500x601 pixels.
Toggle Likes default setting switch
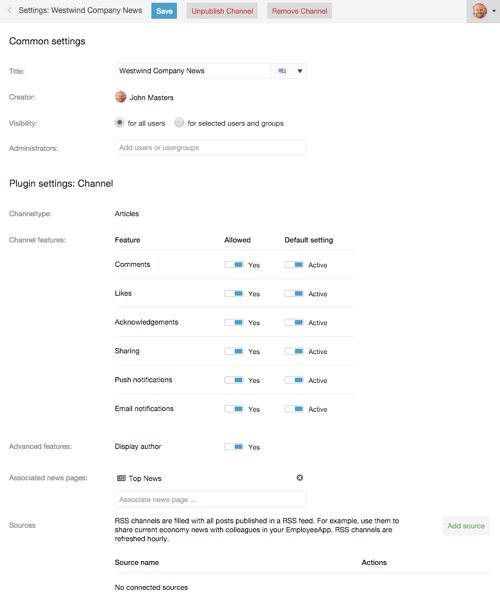coord(294,294)
